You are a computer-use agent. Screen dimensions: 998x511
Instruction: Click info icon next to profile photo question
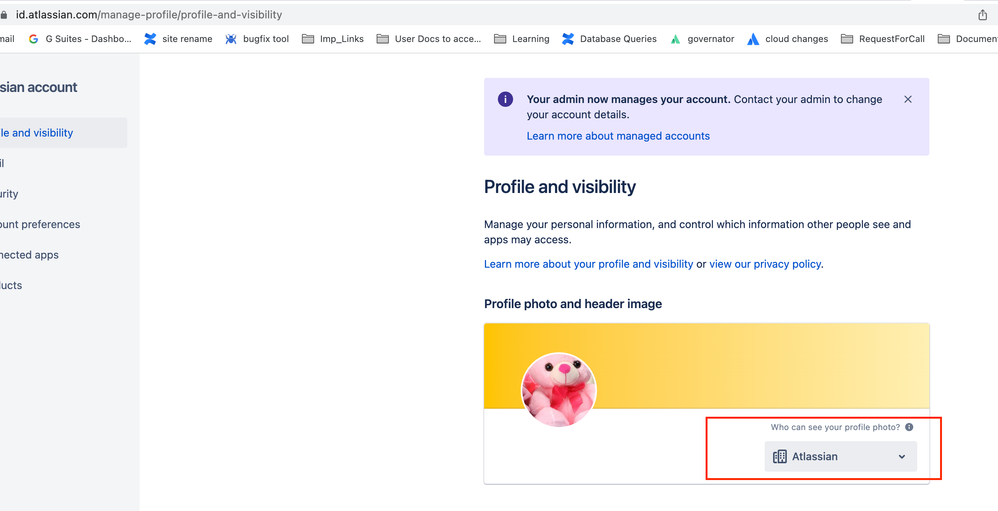coord(909,427)
